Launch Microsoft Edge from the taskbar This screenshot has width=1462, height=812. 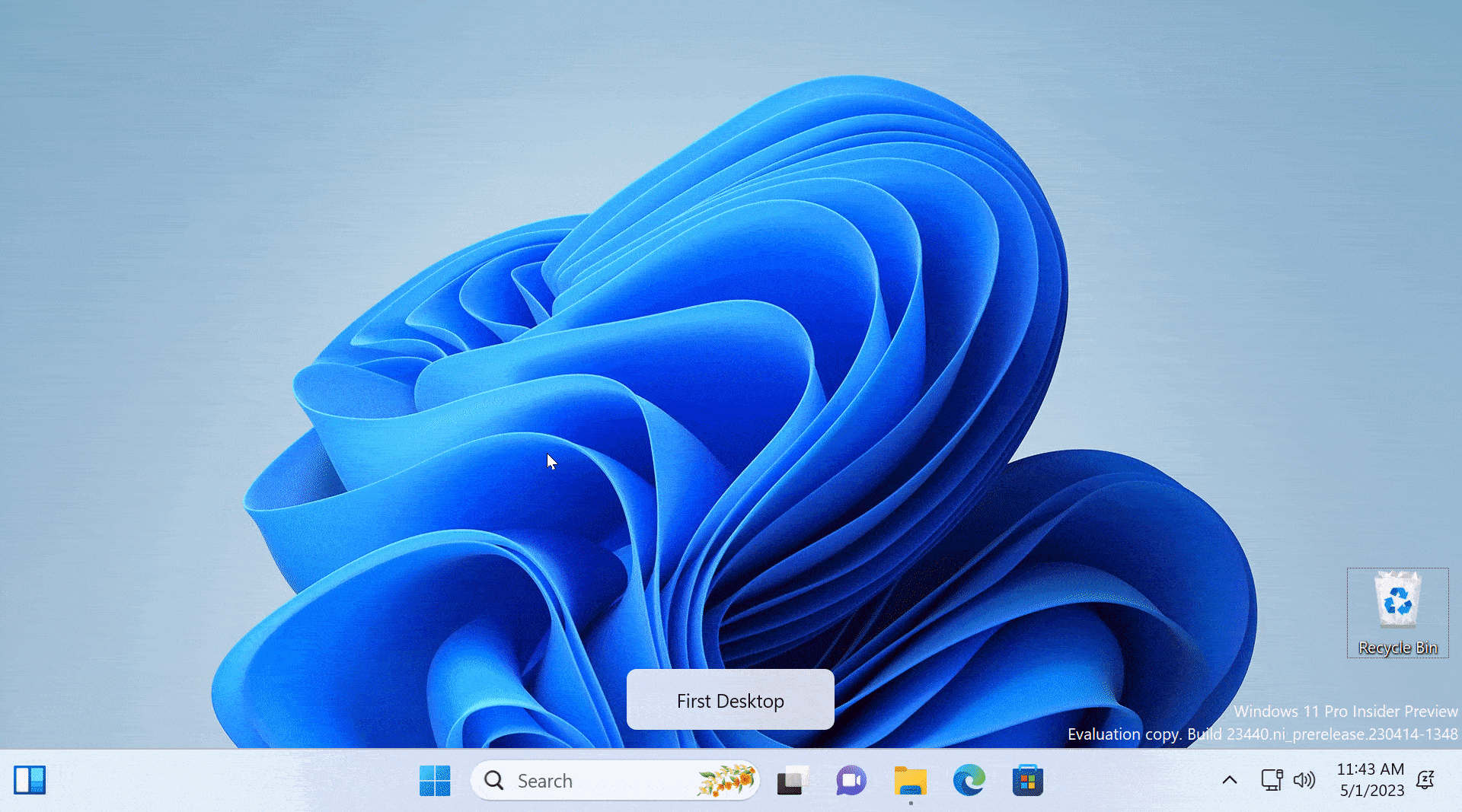tap(968, 780)
